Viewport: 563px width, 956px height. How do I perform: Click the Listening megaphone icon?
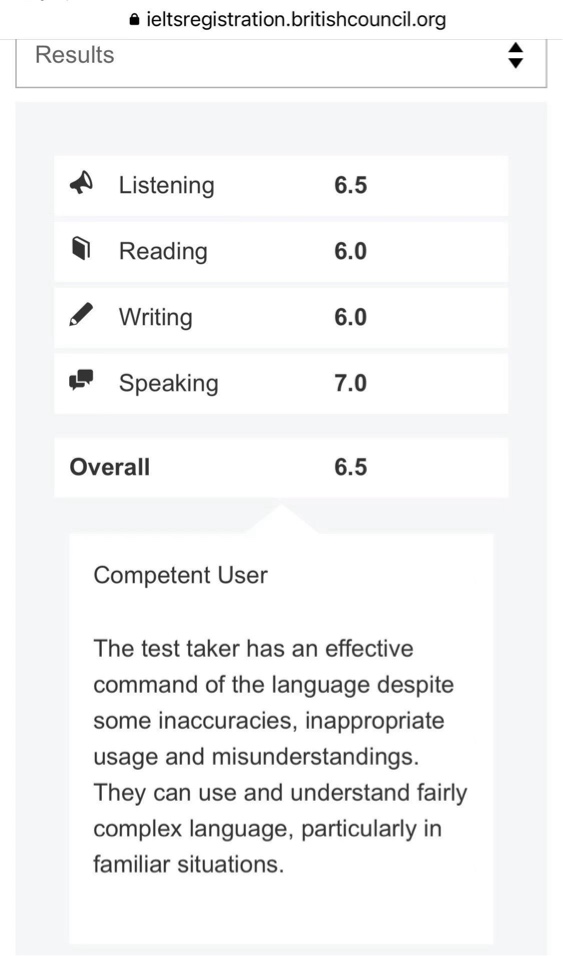click(81, 184)
